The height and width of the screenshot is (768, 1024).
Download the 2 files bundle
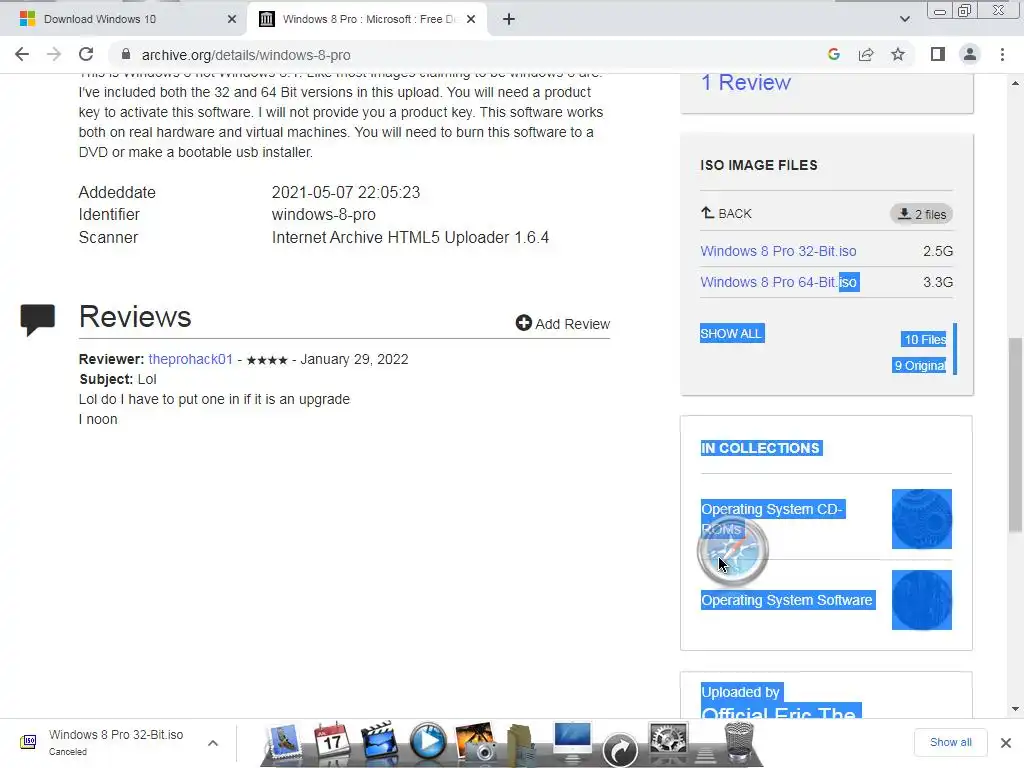(921, 214)
